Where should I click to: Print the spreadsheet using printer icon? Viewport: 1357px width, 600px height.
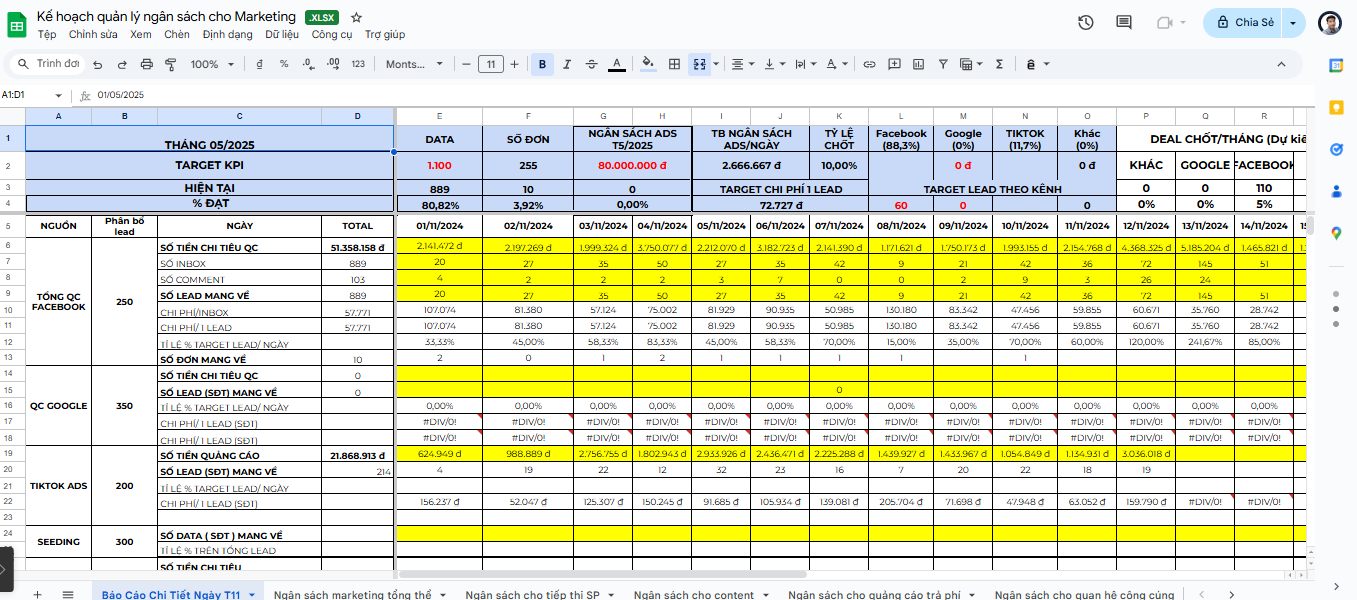click(x=147, y=64)
